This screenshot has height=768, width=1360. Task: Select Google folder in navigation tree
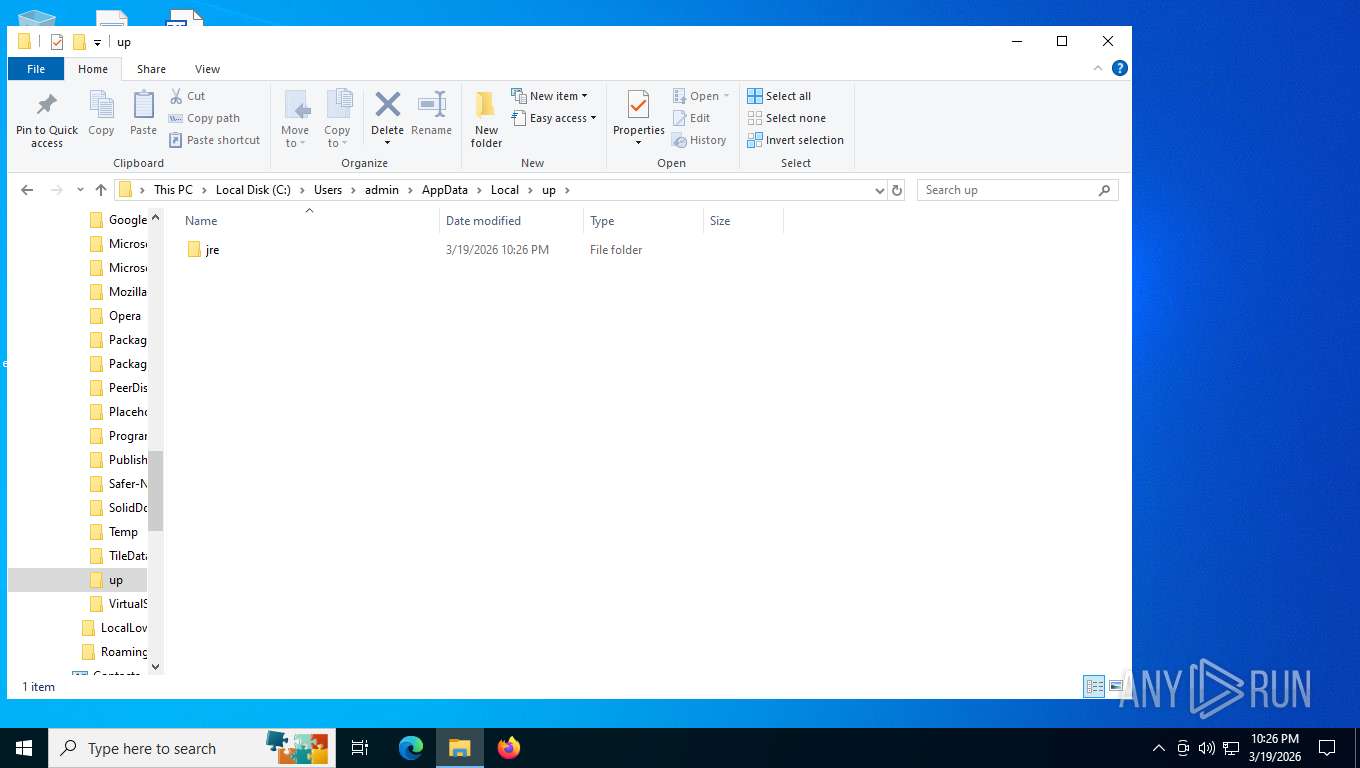coord(127,220)
